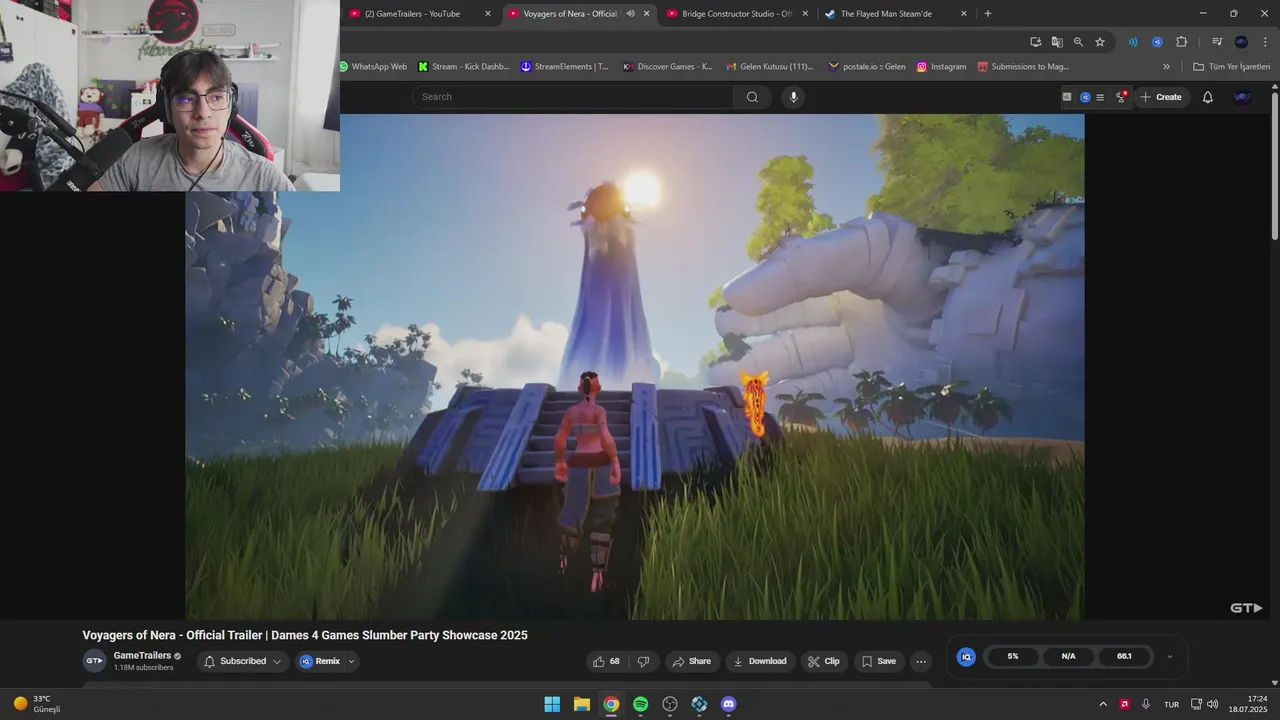Open the Chrome extensions puzzle icon

1181,42
